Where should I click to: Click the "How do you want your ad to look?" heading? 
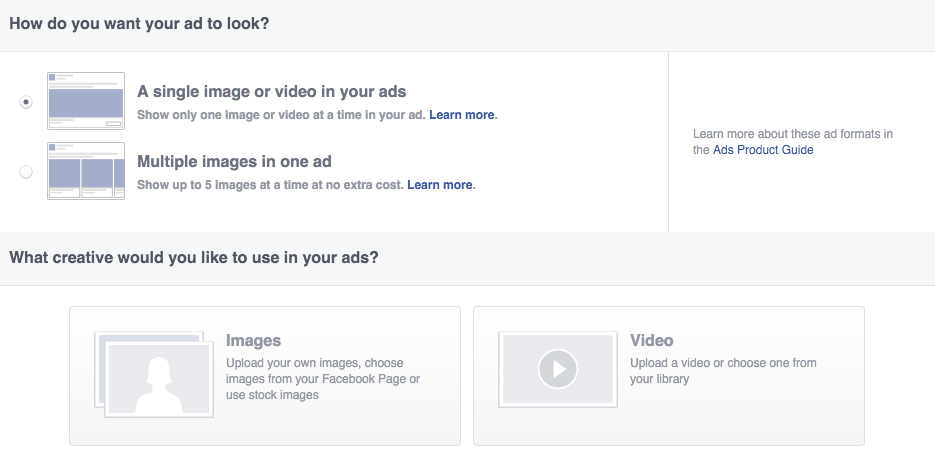[141, 24]
